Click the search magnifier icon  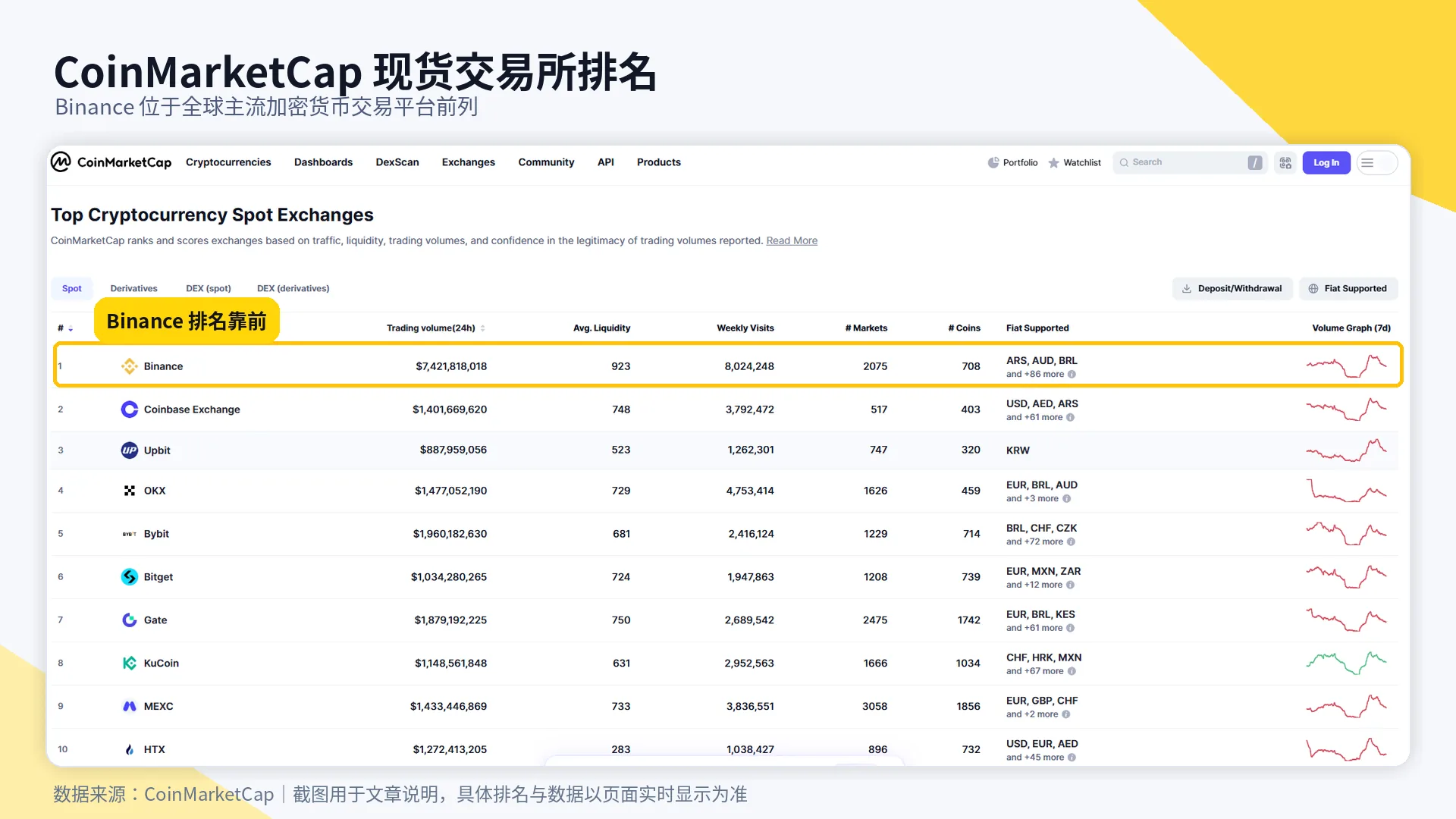[1124, 162]
